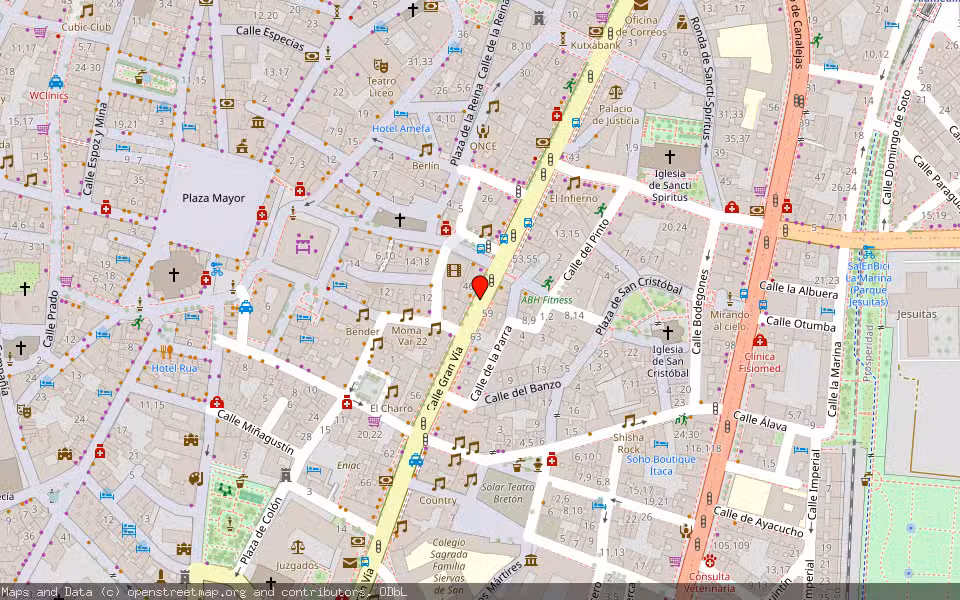This screenshot has width=960, height=600.
Task: Select the Plaza de Colón label
Action: pyautogui.click(x=261, y=530)
